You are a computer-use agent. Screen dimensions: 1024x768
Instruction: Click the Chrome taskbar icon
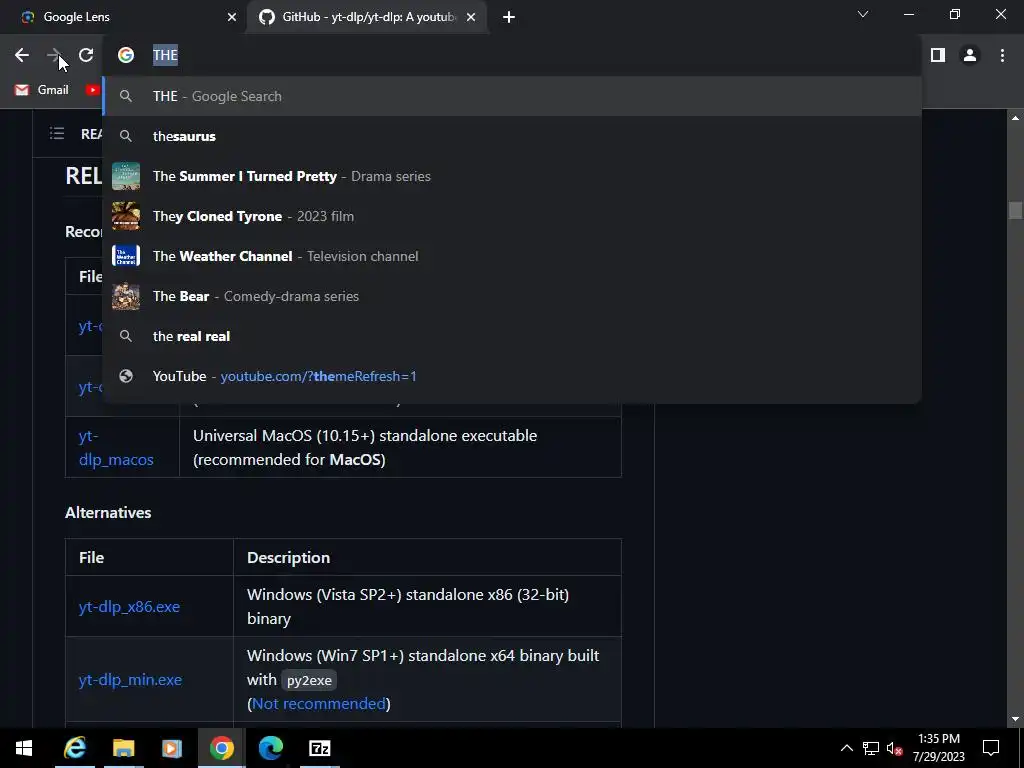221,748
